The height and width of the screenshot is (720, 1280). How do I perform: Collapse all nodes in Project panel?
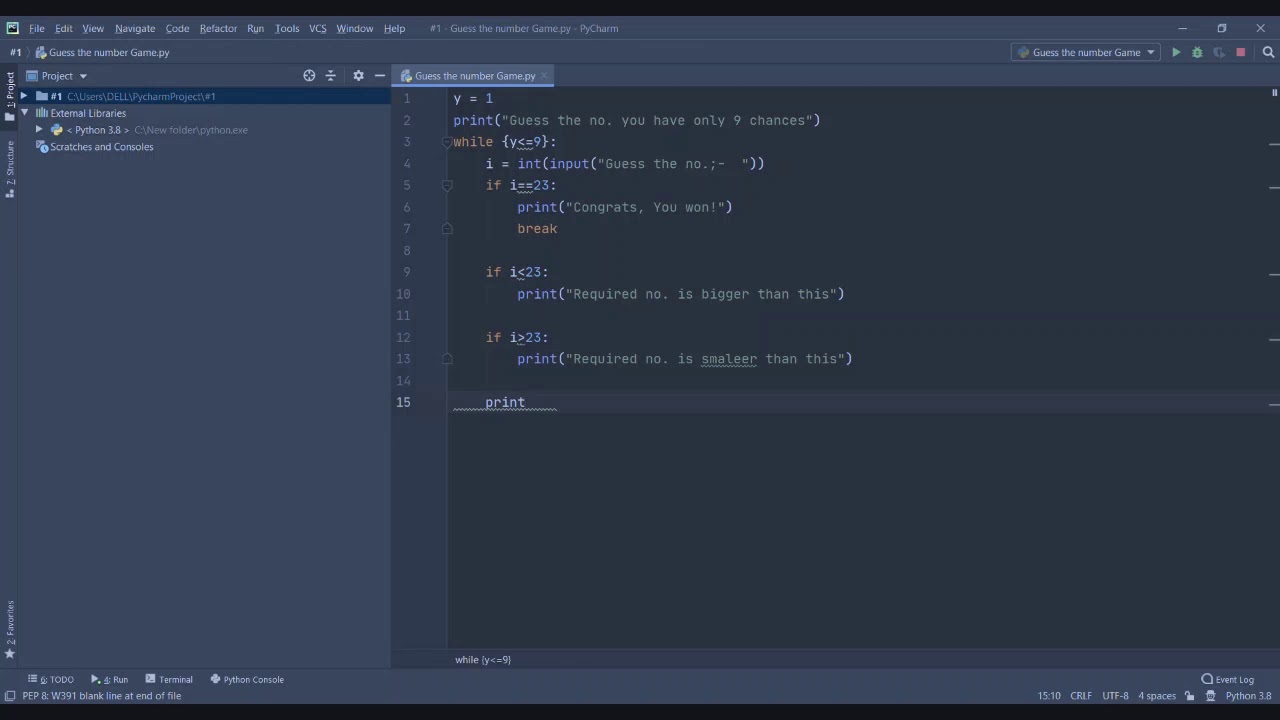pos(331,75)
